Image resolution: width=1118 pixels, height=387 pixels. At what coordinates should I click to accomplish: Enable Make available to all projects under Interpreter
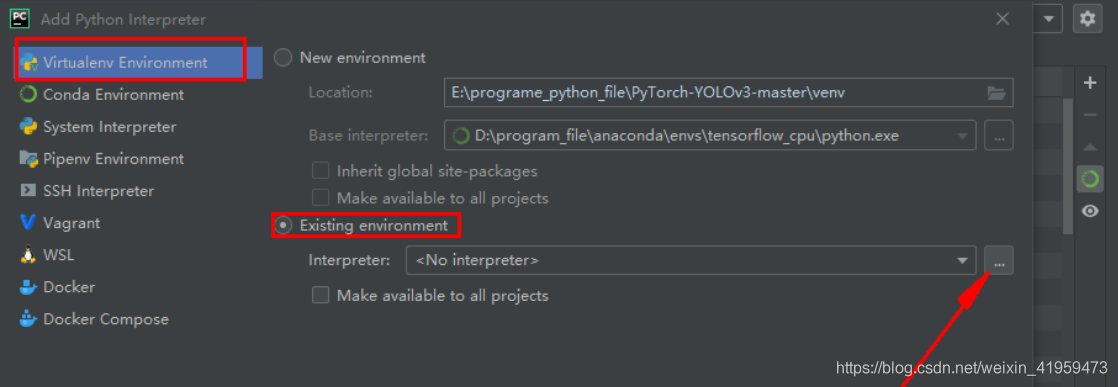pyautogui.click(x=321, y=295)
